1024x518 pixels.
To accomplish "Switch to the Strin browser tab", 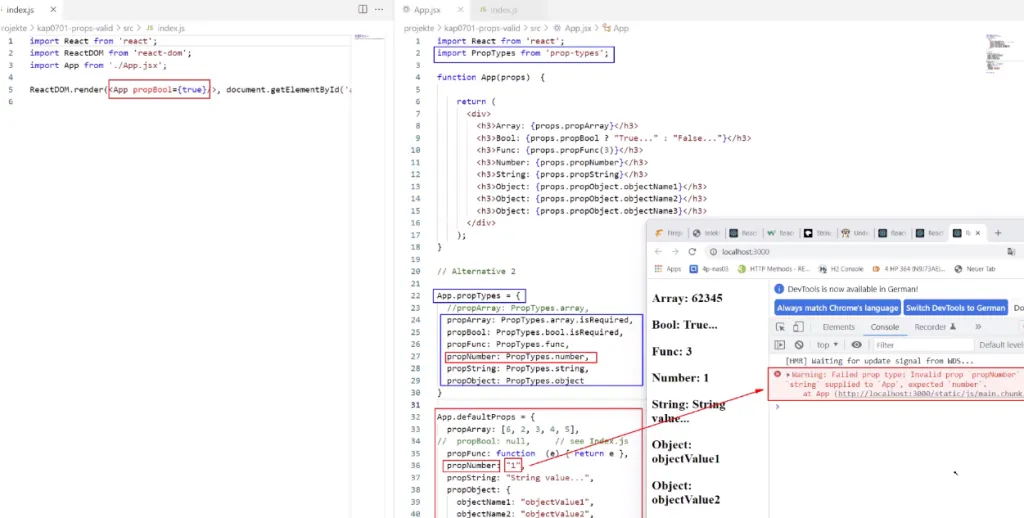I will [818, 233].
